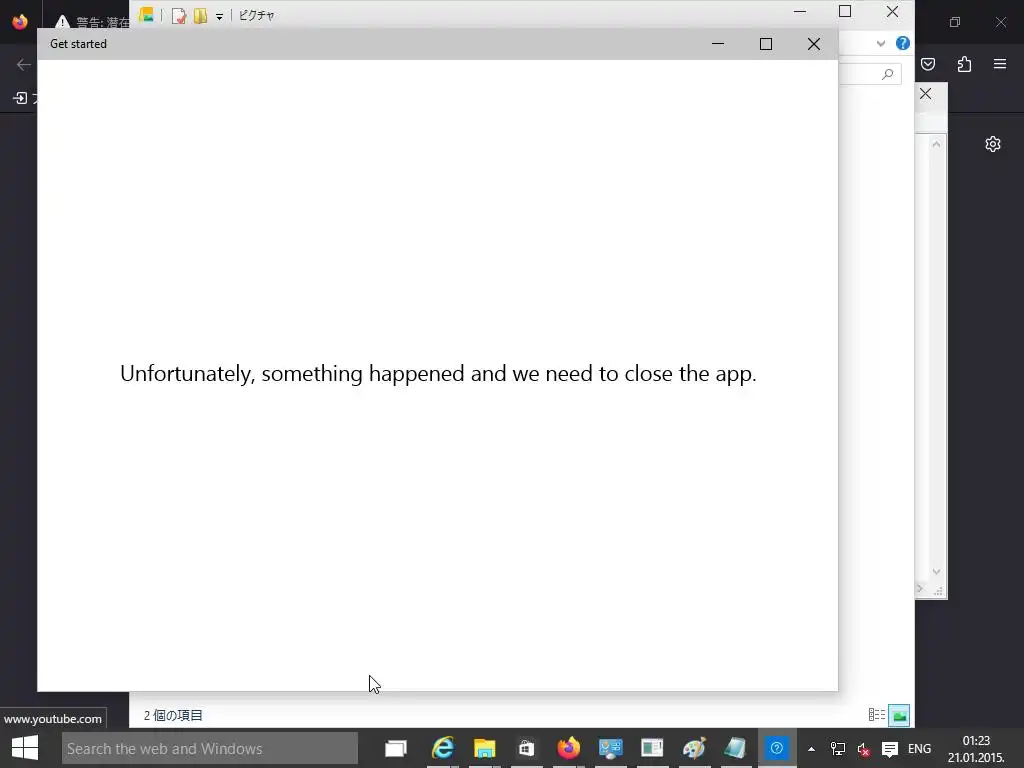The height and width of the screenshot is (768, 1024).
Task: Switch Explorer to large thumbnails view
Action: pyautogui.click(x=899, y=715)
